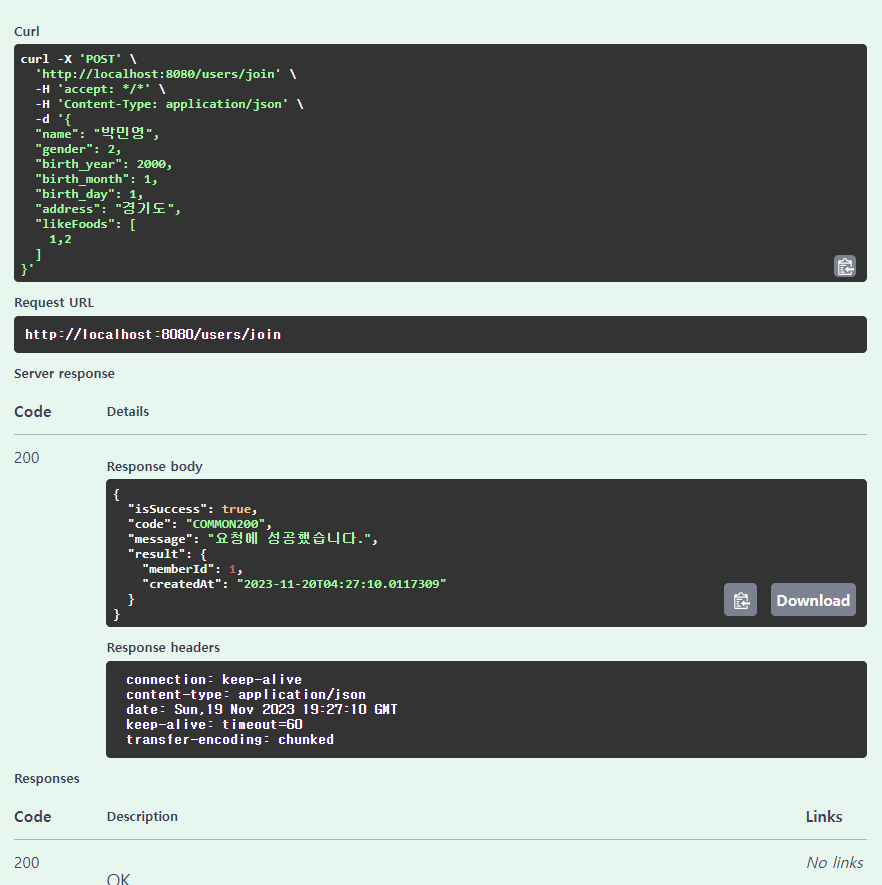Click the documented responses code 200
Image resolution: width=882 pixels, height=885 pixels.
click(x=27, y=862)
